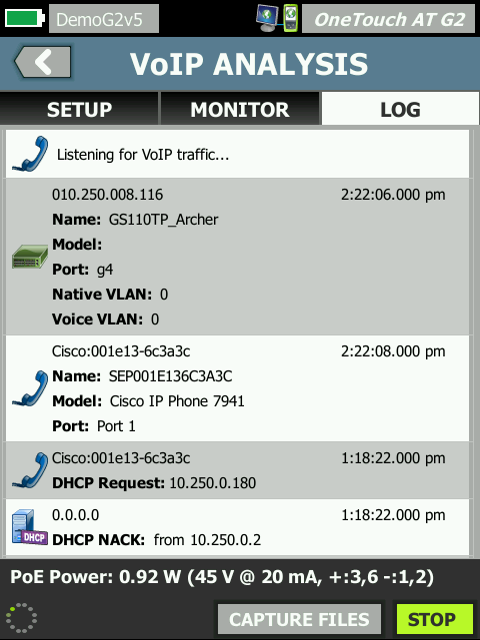The image size is (480, 640).
Task: Click phone icon beside DHCP Request entry
Action: 30,470
